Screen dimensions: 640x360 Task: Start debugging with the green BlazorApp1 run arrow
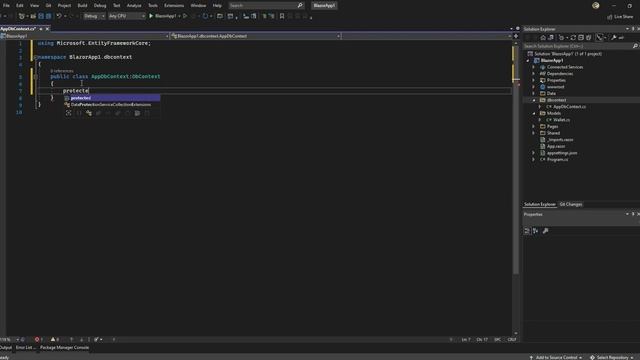tap(151, 16)
